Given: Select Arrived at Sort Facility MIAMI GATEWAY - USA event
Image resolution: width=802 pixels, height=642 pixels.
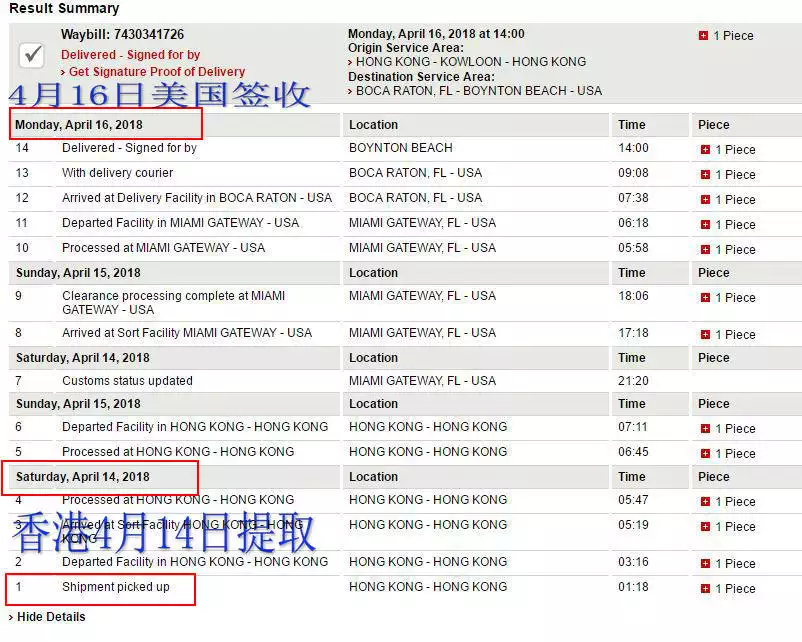Looking at the screenshot, I should coord(187,333).
